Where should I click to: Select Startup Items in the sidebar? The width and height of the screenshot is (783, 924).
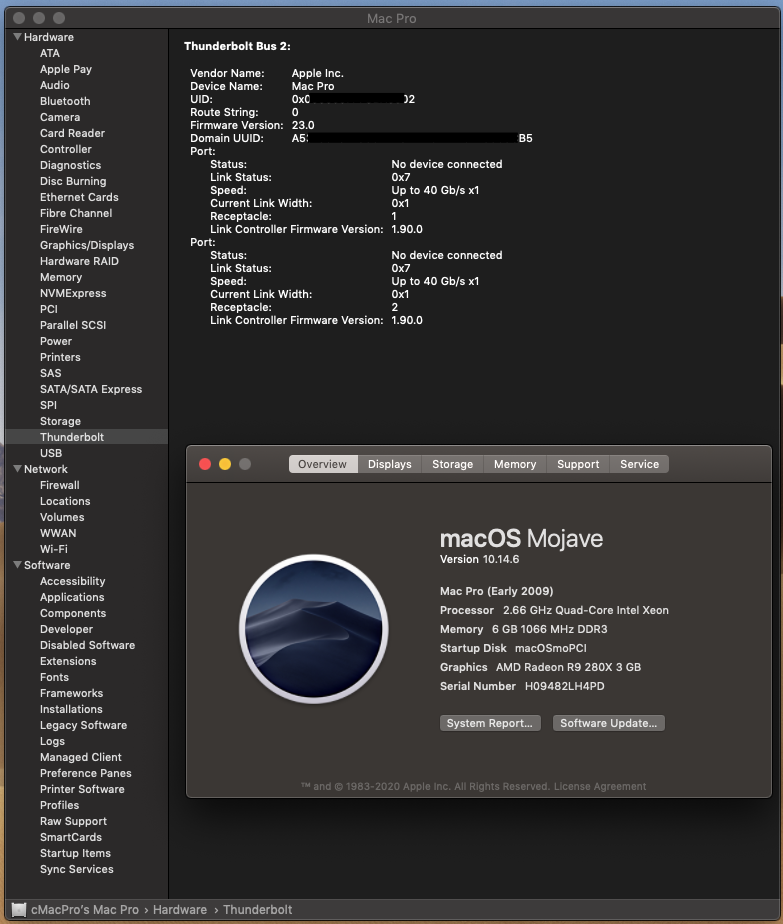click(x=75, y=853)
